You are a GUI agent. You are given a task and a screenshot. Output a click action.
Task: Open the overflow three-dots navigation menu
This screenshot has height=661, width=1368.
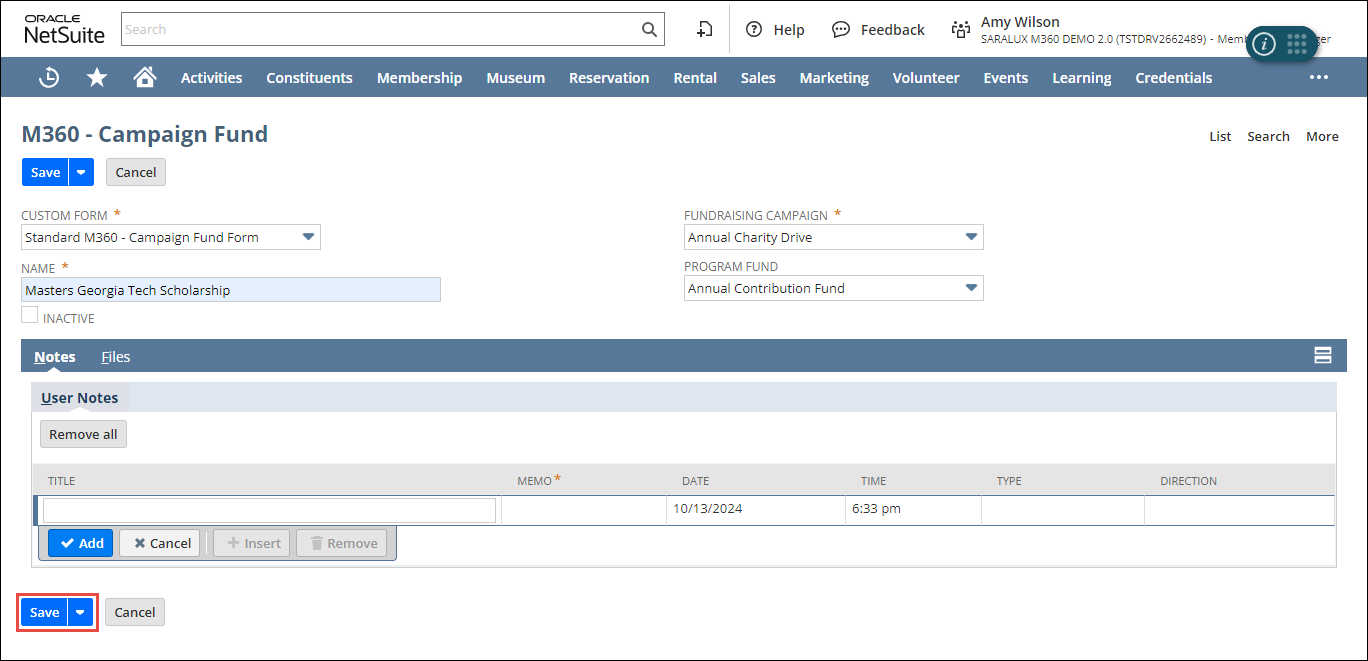(1318, 78)
